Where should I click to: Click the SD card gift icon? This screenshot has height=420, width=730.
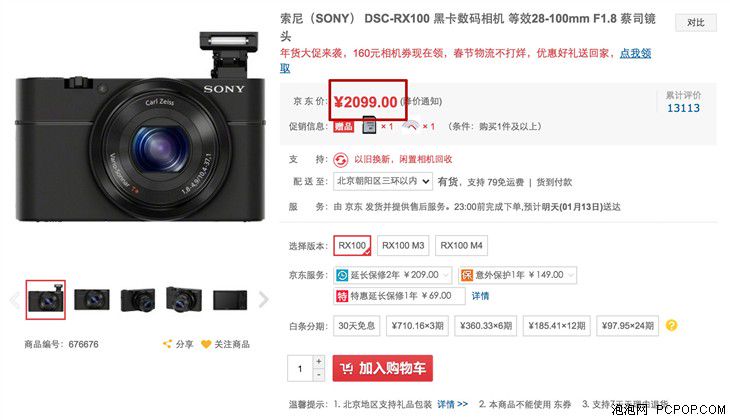pos(369,125)
